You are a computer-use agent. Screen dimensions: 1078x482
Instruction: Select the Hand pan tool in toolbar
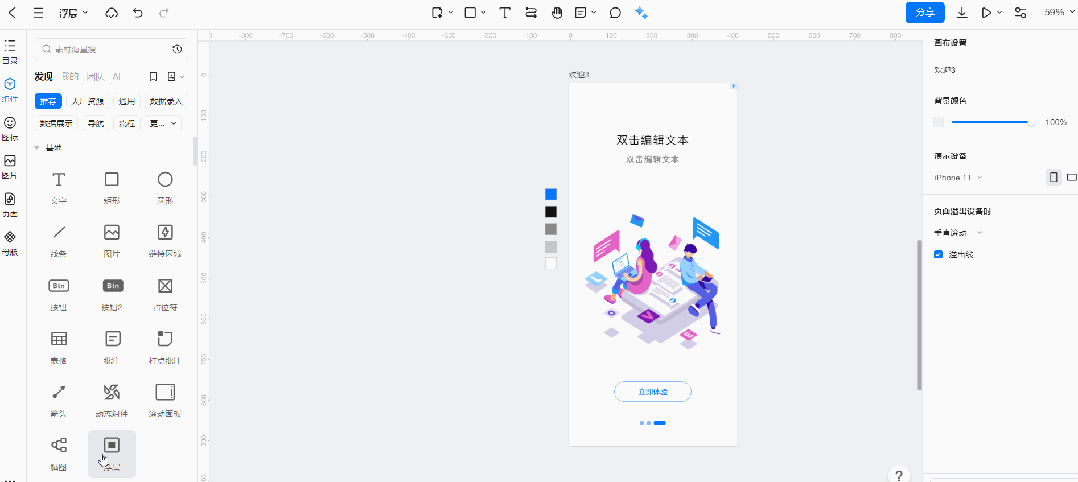[557, 13]
